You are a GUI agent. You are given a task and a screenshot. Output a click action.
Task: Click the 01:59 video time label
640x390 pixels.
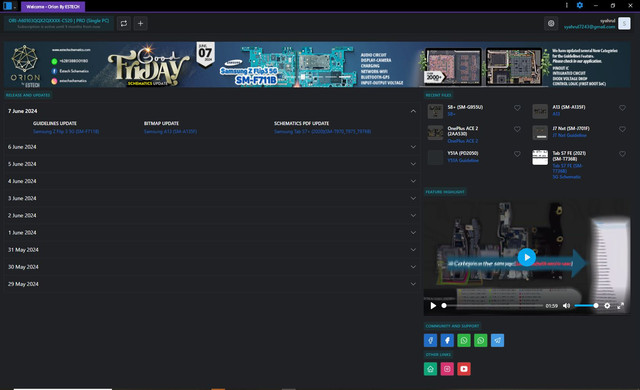pos(551,306)
